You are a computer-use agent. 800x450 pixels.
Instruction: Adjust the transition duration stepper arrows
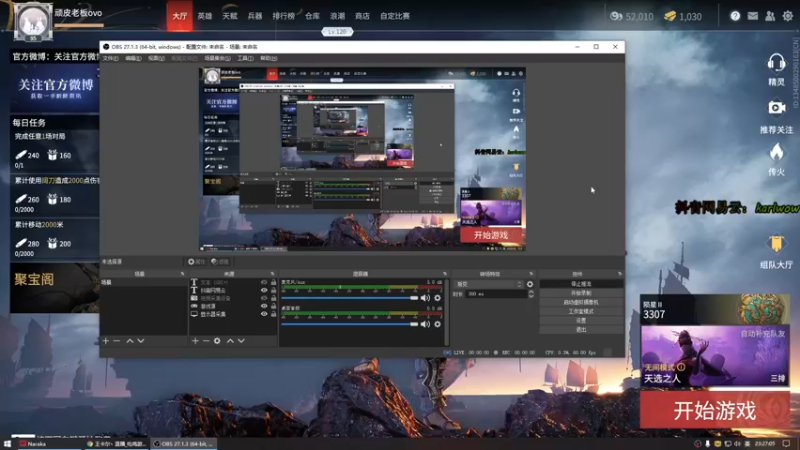(531, 294)
